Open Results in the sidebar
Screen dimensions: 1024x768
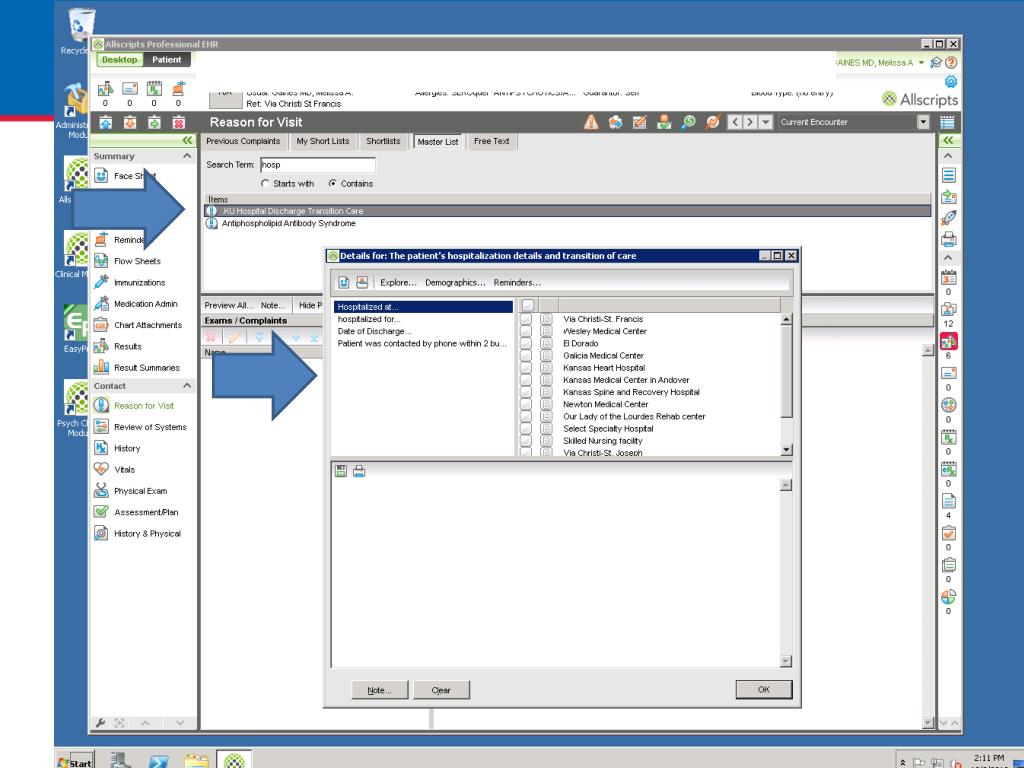[x=127, y=347]
